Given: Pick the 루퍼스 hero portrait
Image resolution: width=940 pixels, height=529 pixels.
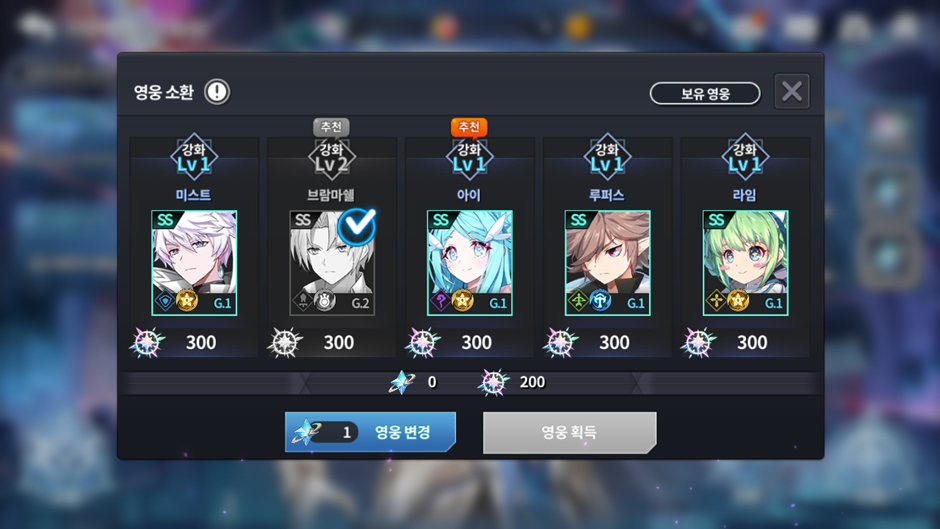Looking at the screenshot, I should pos(607,263).
